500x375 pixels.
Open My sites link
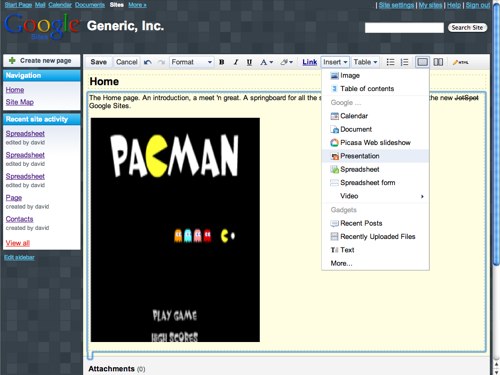[430, 5]
